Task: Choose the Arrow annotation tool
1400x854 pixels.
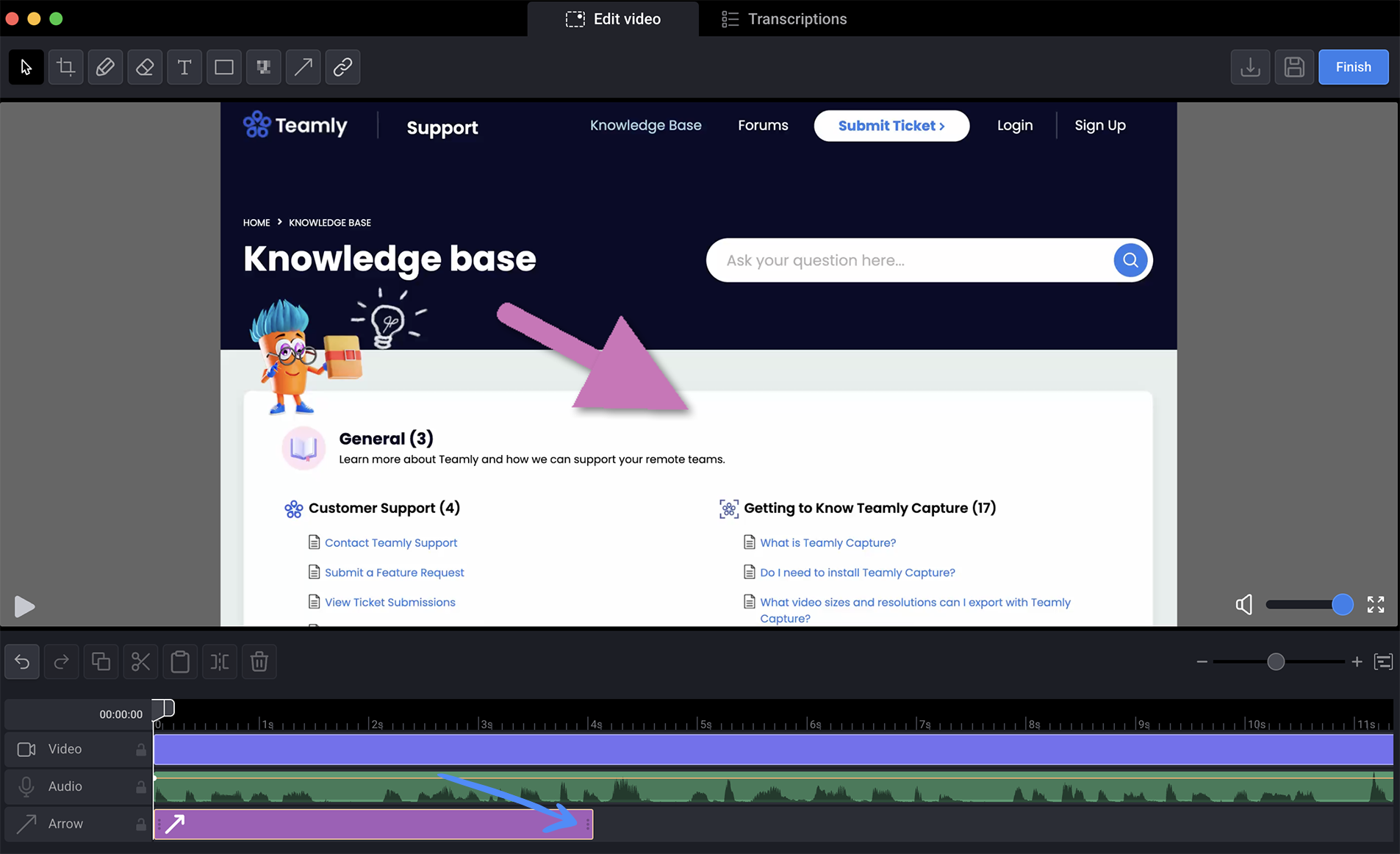Action: 304,67
